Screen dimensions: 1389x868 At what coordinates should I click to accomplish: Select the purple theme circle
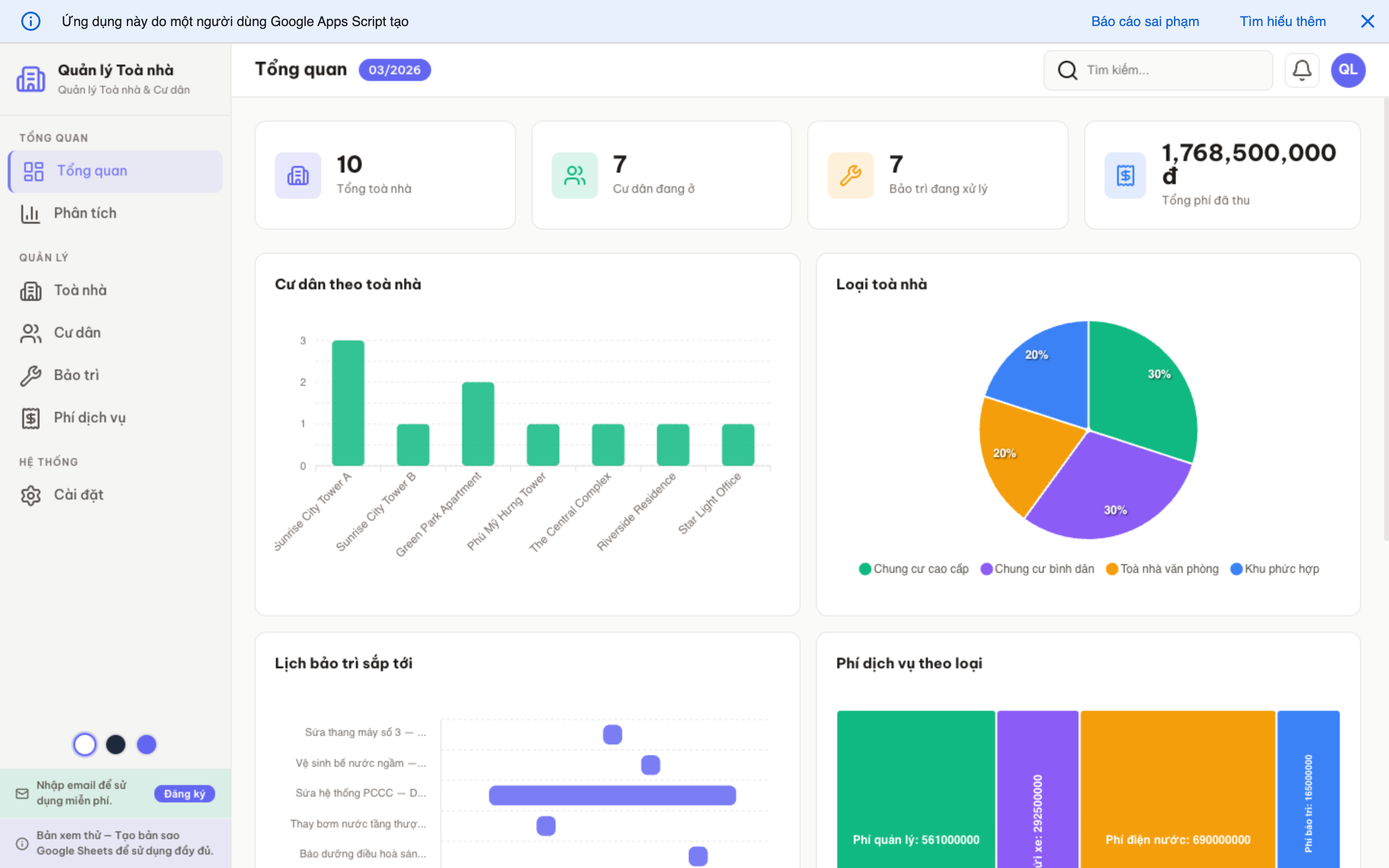[x=146, y=745]
